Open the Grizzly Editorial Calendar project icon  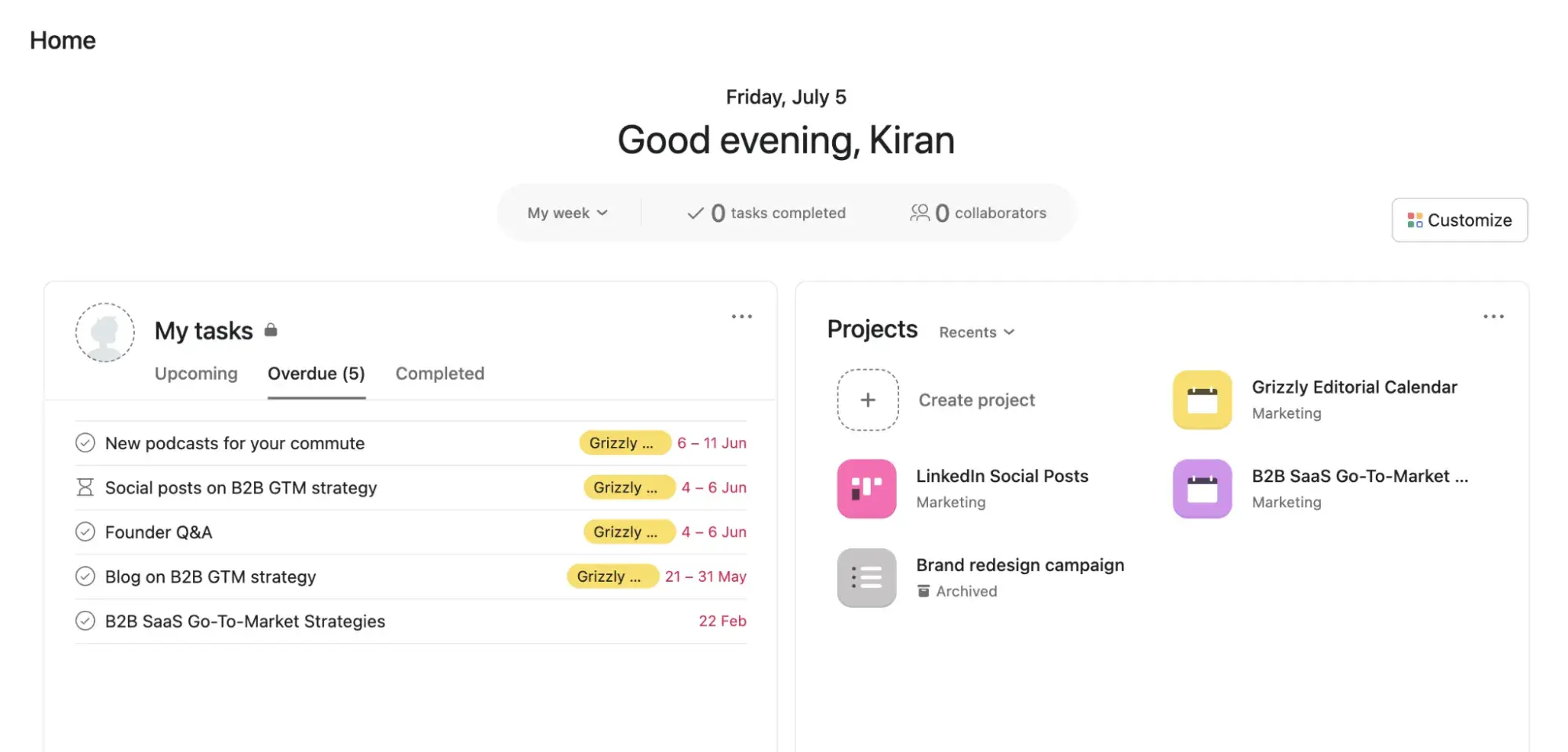pos(1202,400)
